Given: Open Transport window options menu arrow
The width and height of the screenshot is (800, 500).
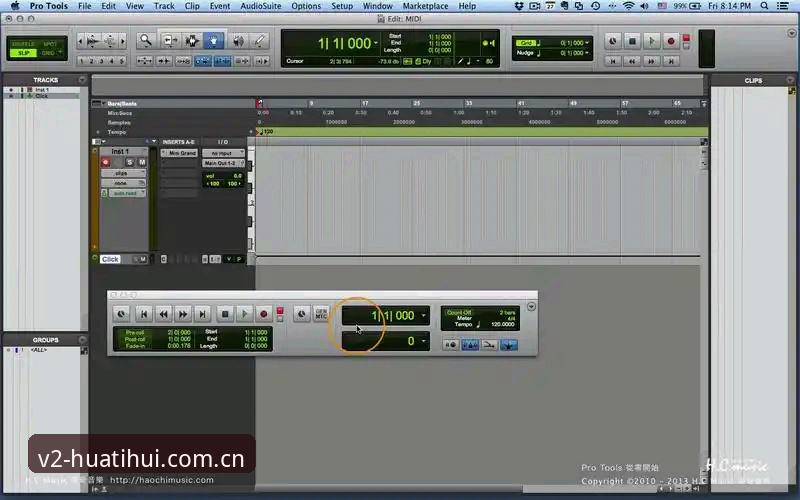Looking at the screenshot, I should [531, 307].
